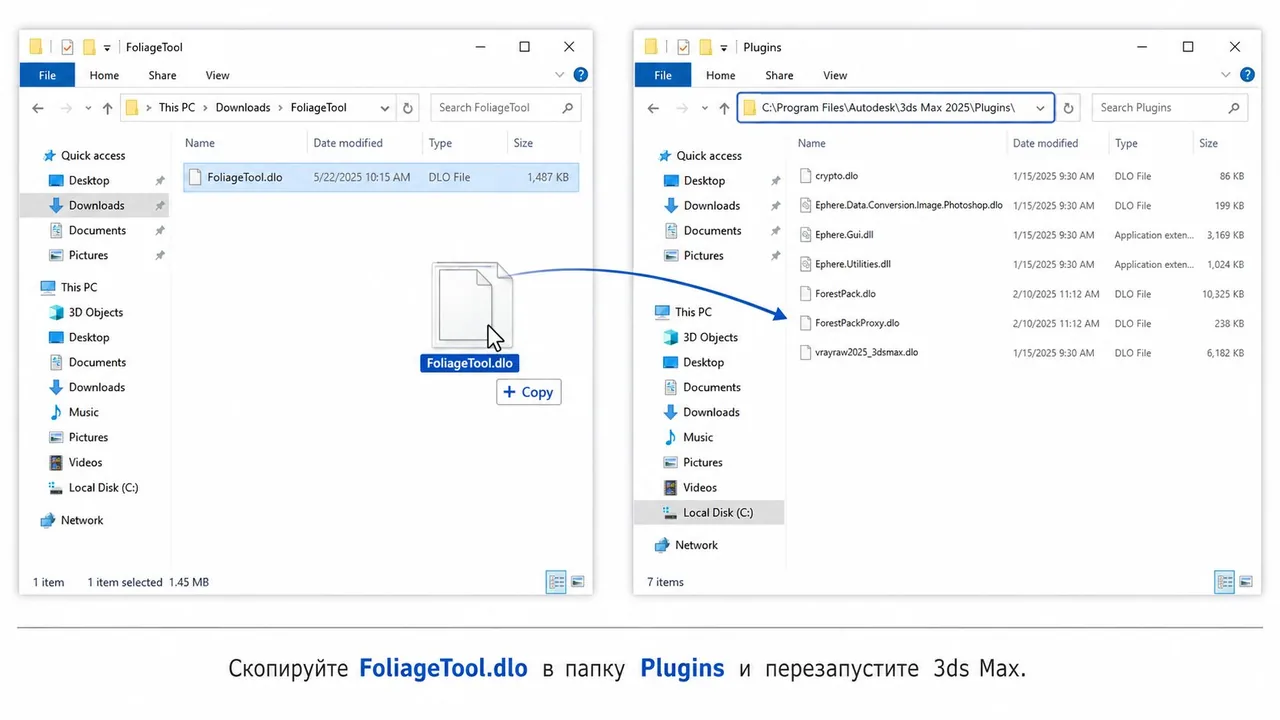
Task: Click Downloads in the FoliageTool address breadcrumb
Action: (x=243, y=108)
